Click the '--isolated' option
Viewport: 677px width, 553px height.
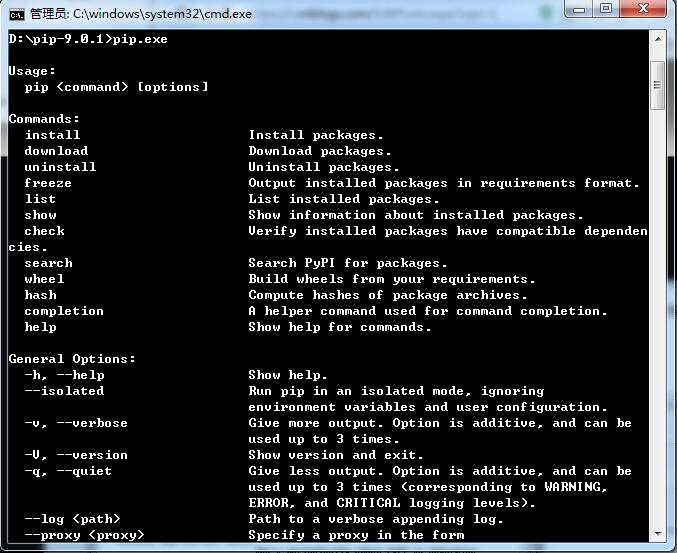coord(64,391)
